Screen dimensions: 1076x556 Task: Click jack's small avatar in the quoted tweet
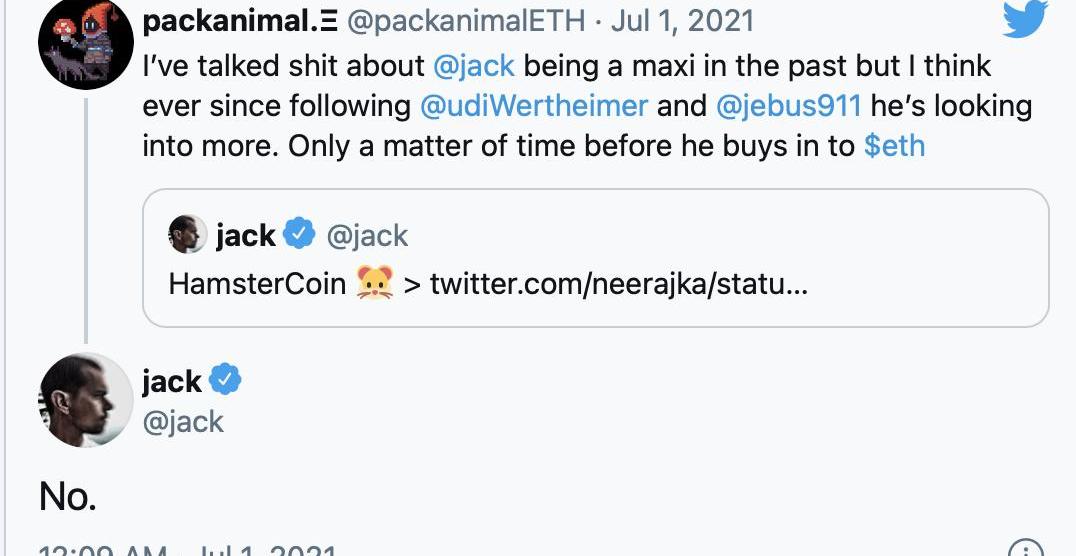click(x=188, y=235)
